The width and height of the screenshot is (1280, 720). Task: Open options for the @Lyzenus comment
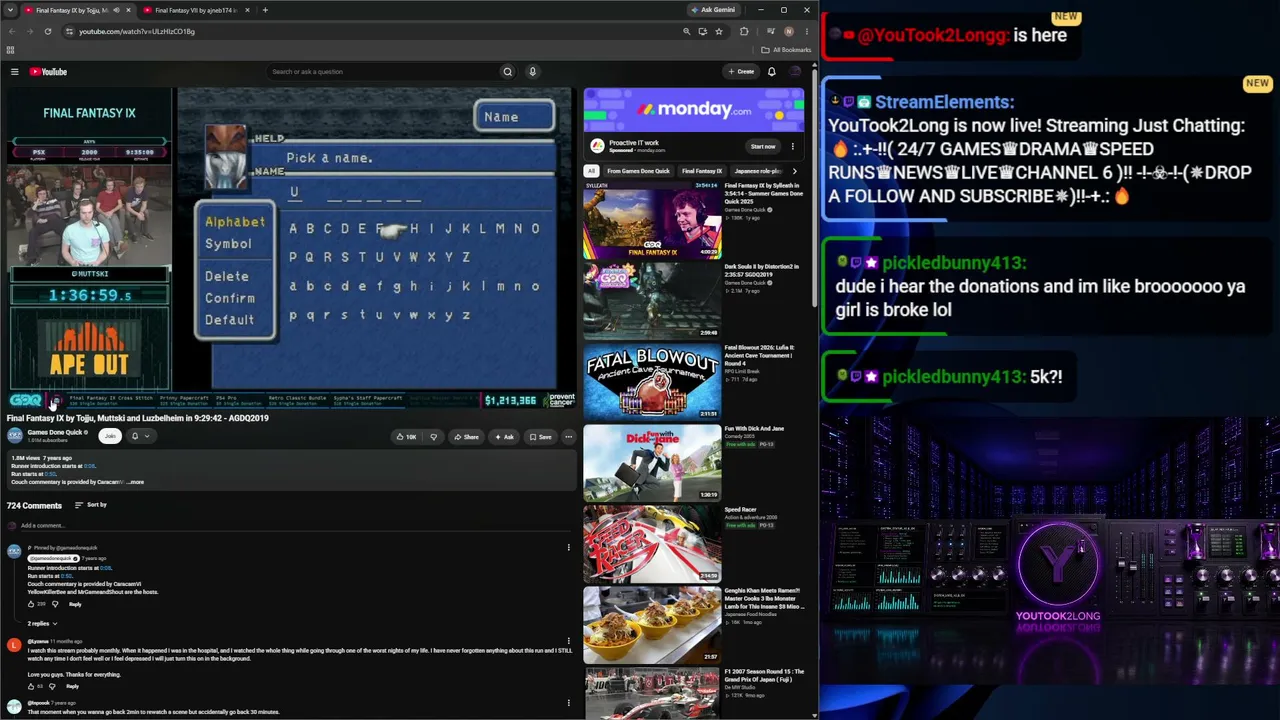tap(568, 641)
